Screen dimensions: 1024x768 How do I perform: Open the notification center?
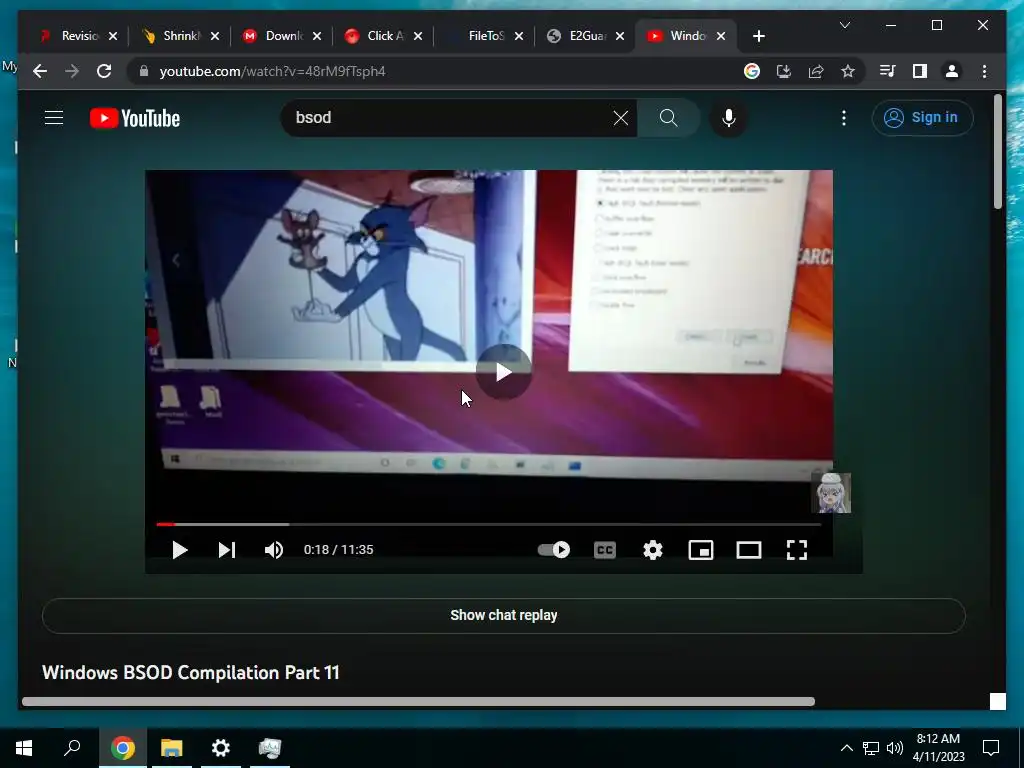point(991,748)
